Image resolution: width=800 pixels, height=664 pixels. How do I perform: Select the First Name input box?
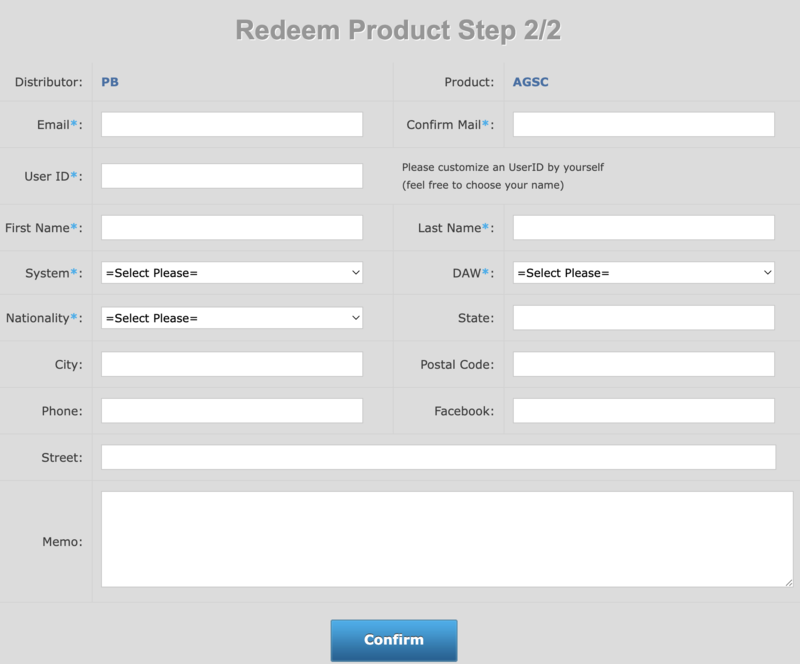coord(232,228)
